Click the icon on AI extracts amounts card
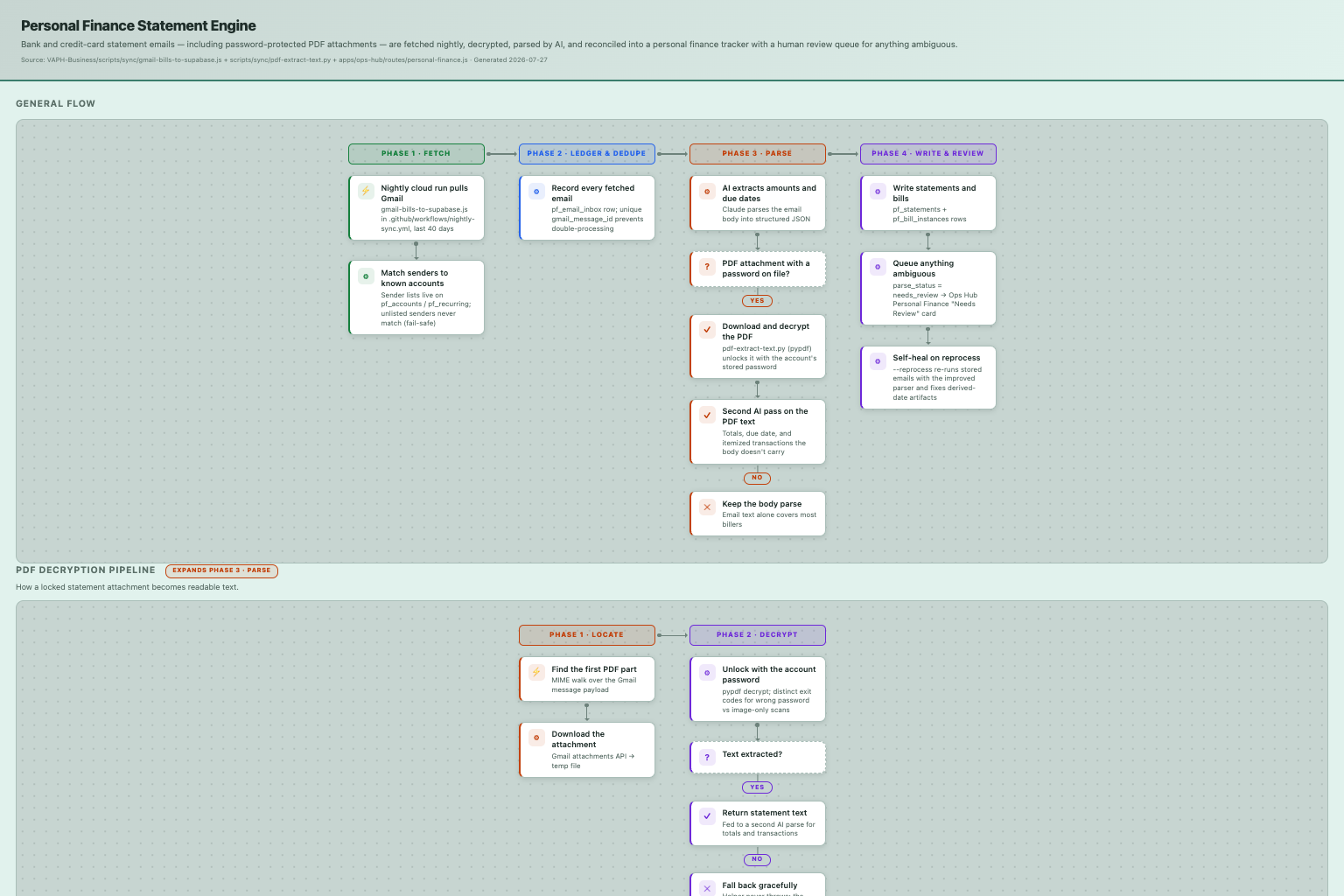Screen dimensions: 1344x896 coord(707,191)
